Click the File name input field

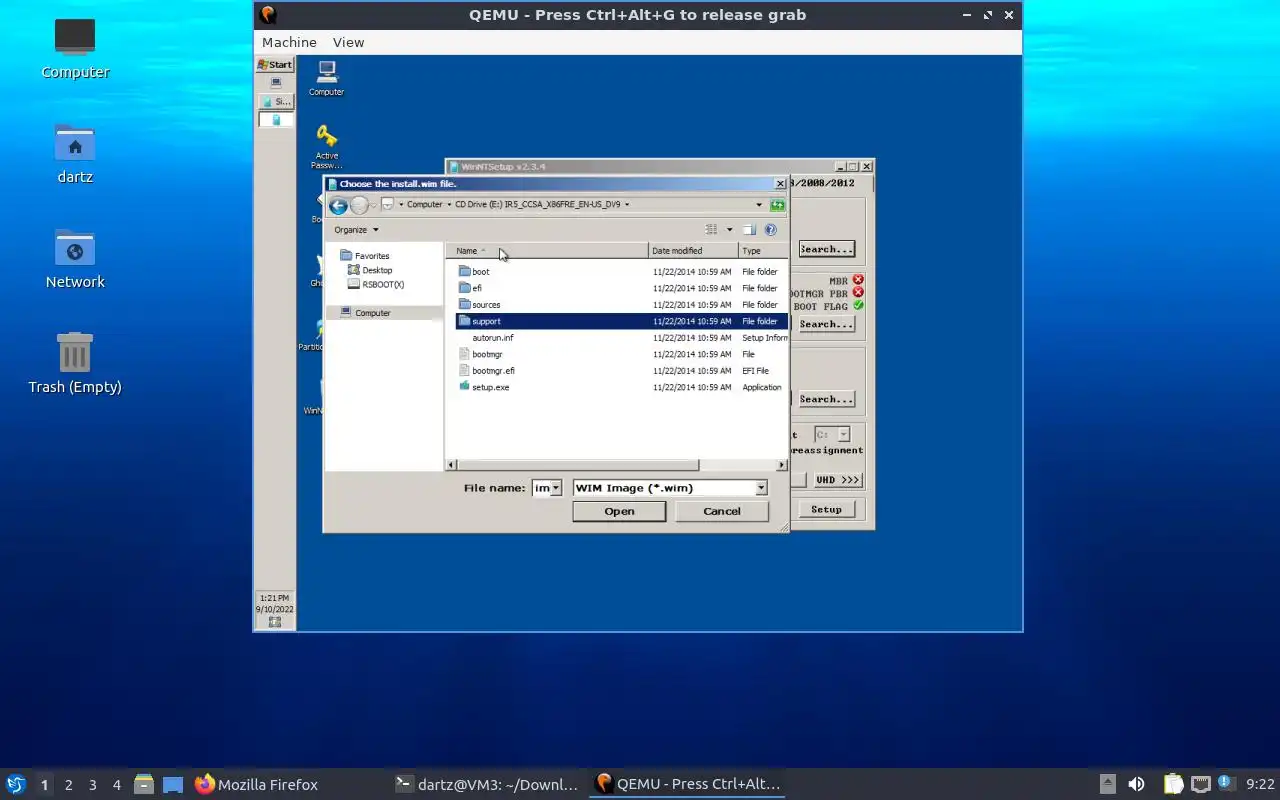[x=540, y=488]
